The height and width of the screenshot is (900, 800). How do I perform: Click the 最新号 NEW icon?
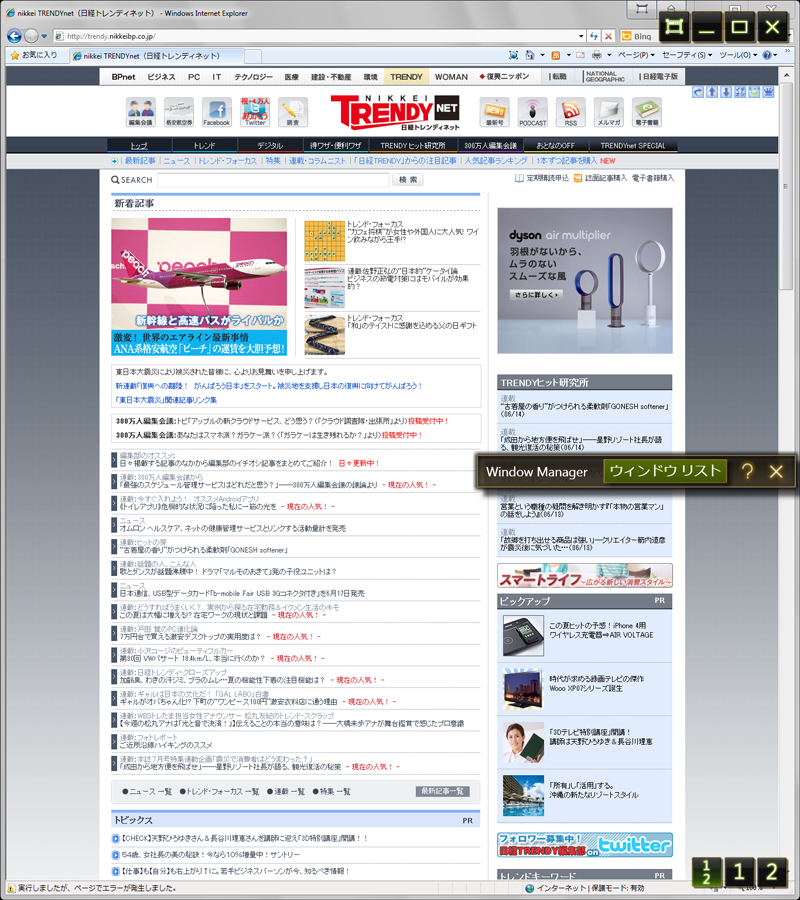(x=494, y=112)
